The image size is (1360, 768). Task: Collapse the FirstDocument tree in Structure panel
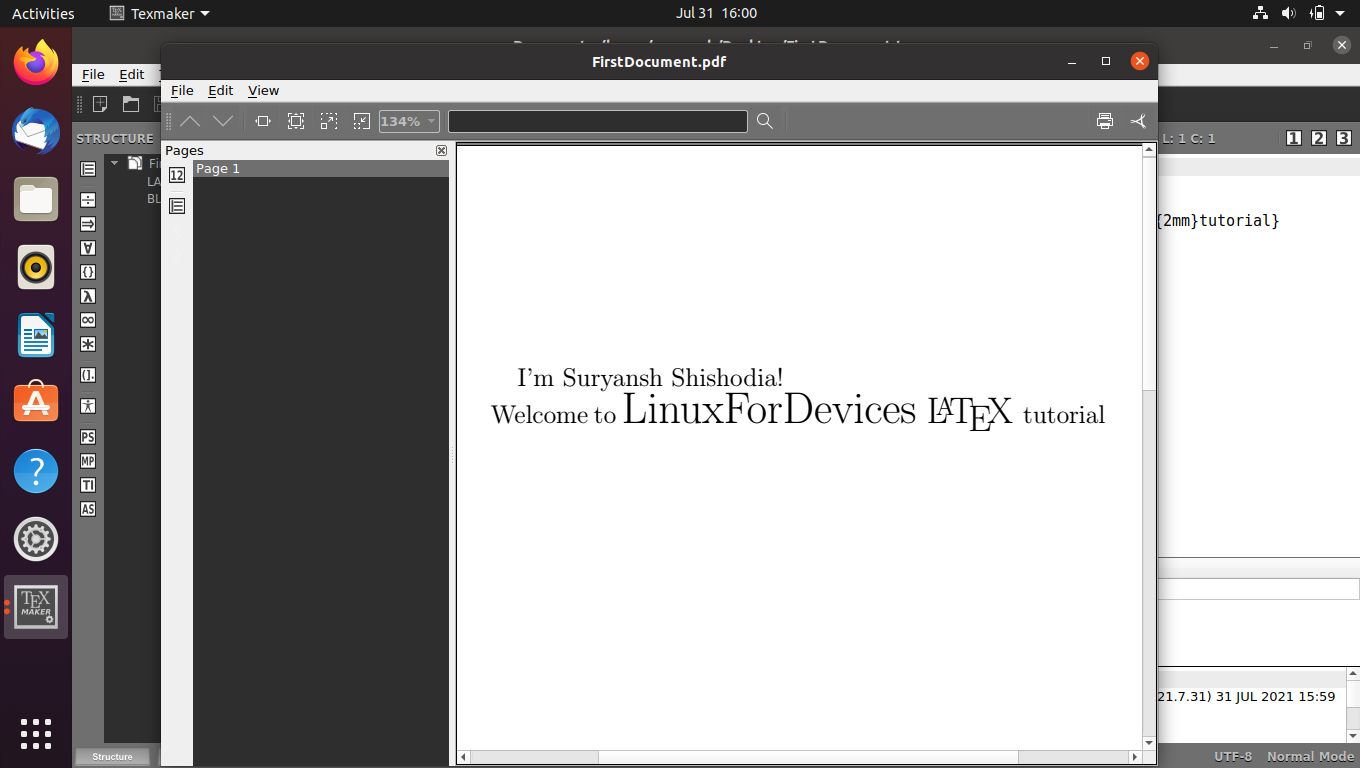click(x=113, y=162)
